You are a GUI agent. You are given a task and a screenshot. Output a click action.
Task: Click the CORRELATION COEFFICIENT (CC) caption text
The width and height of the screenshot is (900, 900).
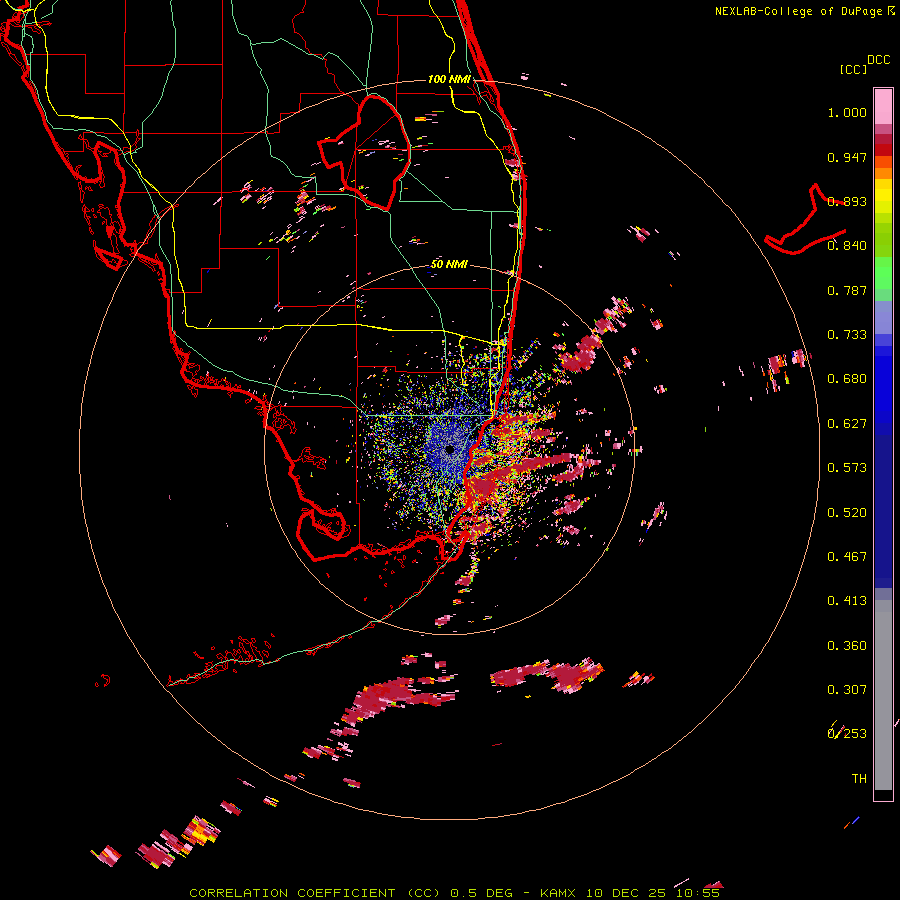coord(315,893)
